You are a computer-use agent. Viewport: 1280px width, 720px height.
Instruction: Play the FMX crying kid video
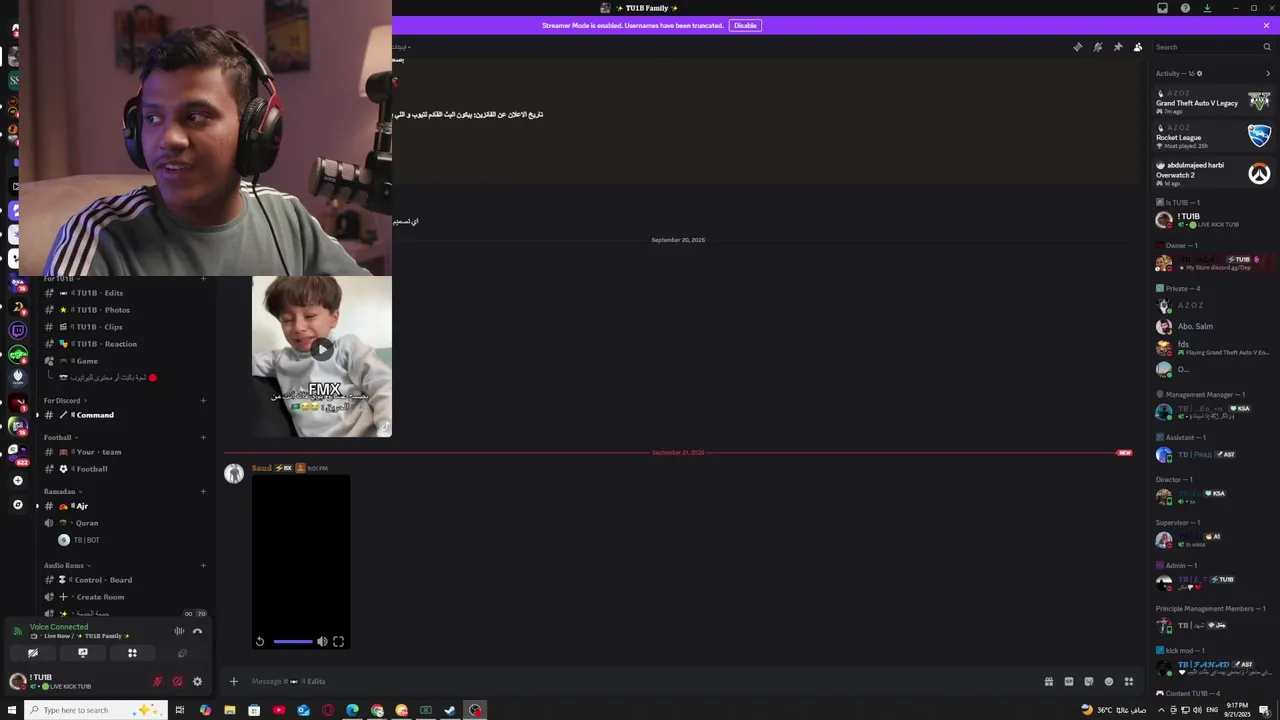[321, 349]
